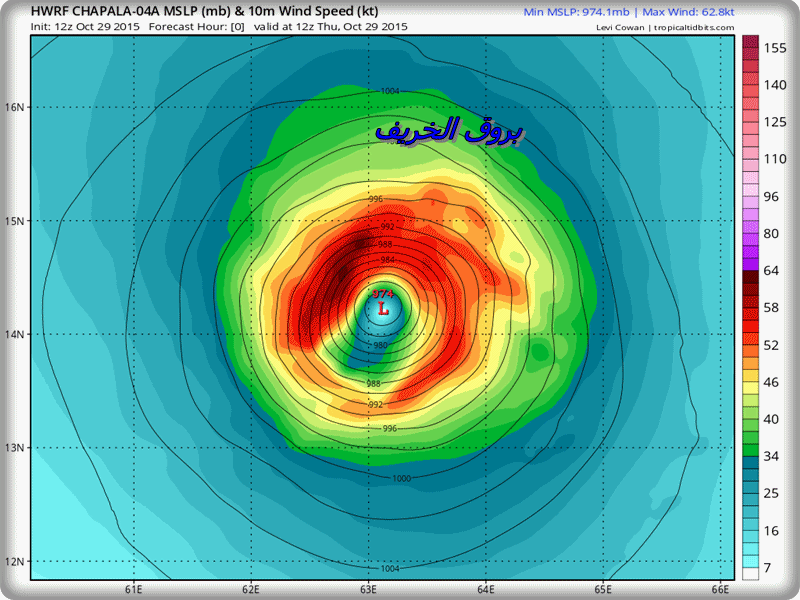
Task: Click the 992 isobar label north of the eye
Action: 388,227
